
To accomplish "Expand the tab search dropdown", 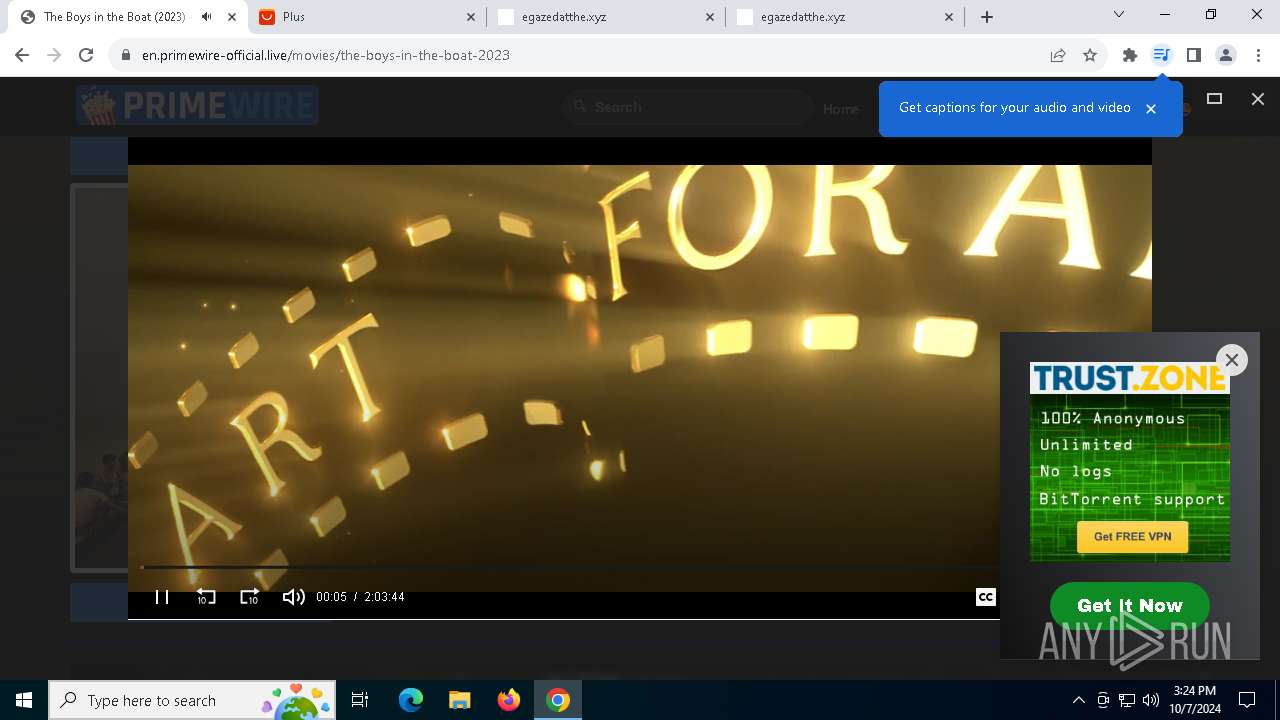I will (1119, 15).
